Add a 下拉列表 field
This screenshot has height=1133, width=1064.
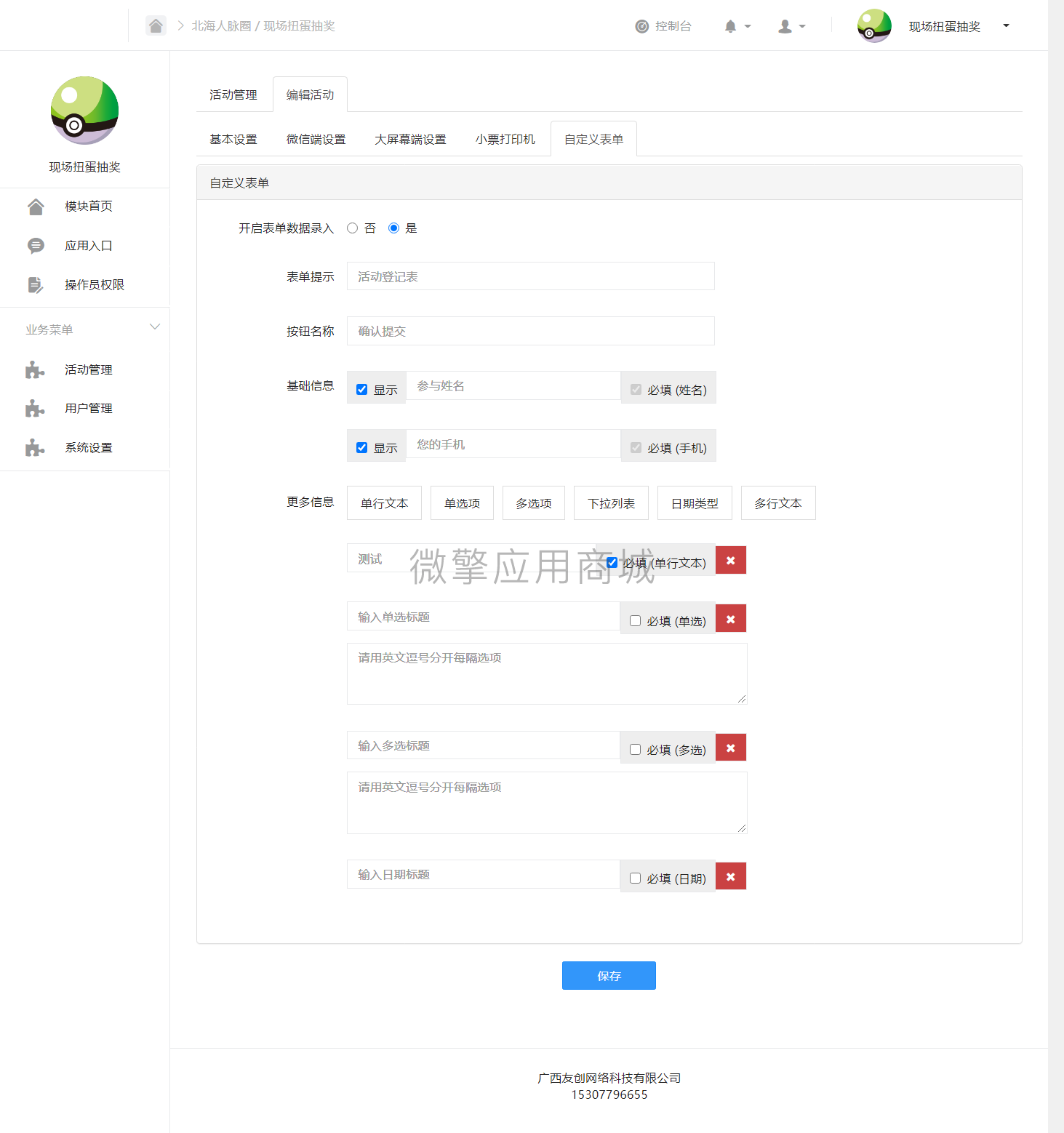[612, 503]
